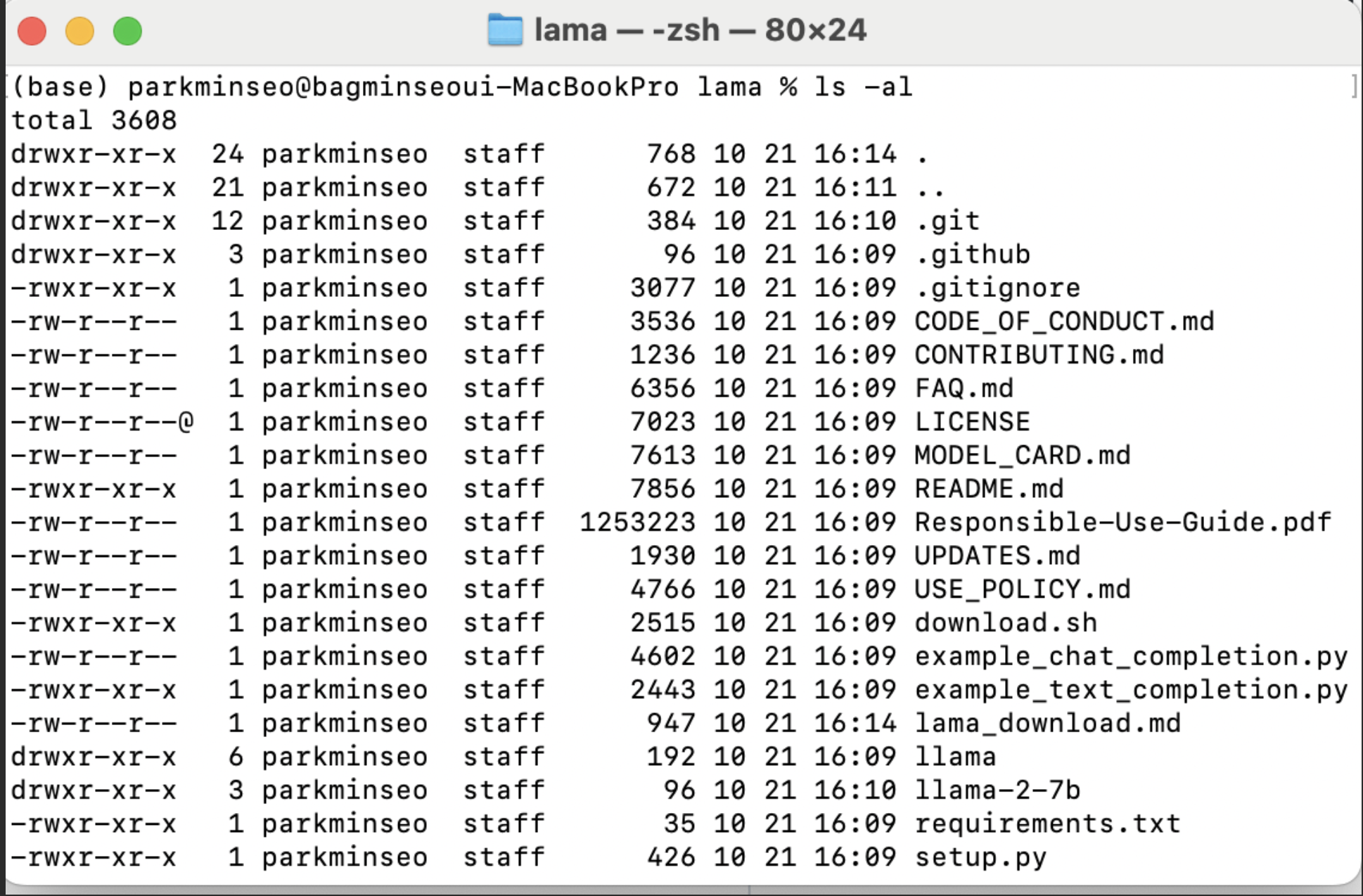The image size is (1363, 896).
Task: Click the "FAQ.md" file name
Action: pyautogui.click(x=964, y=388)
